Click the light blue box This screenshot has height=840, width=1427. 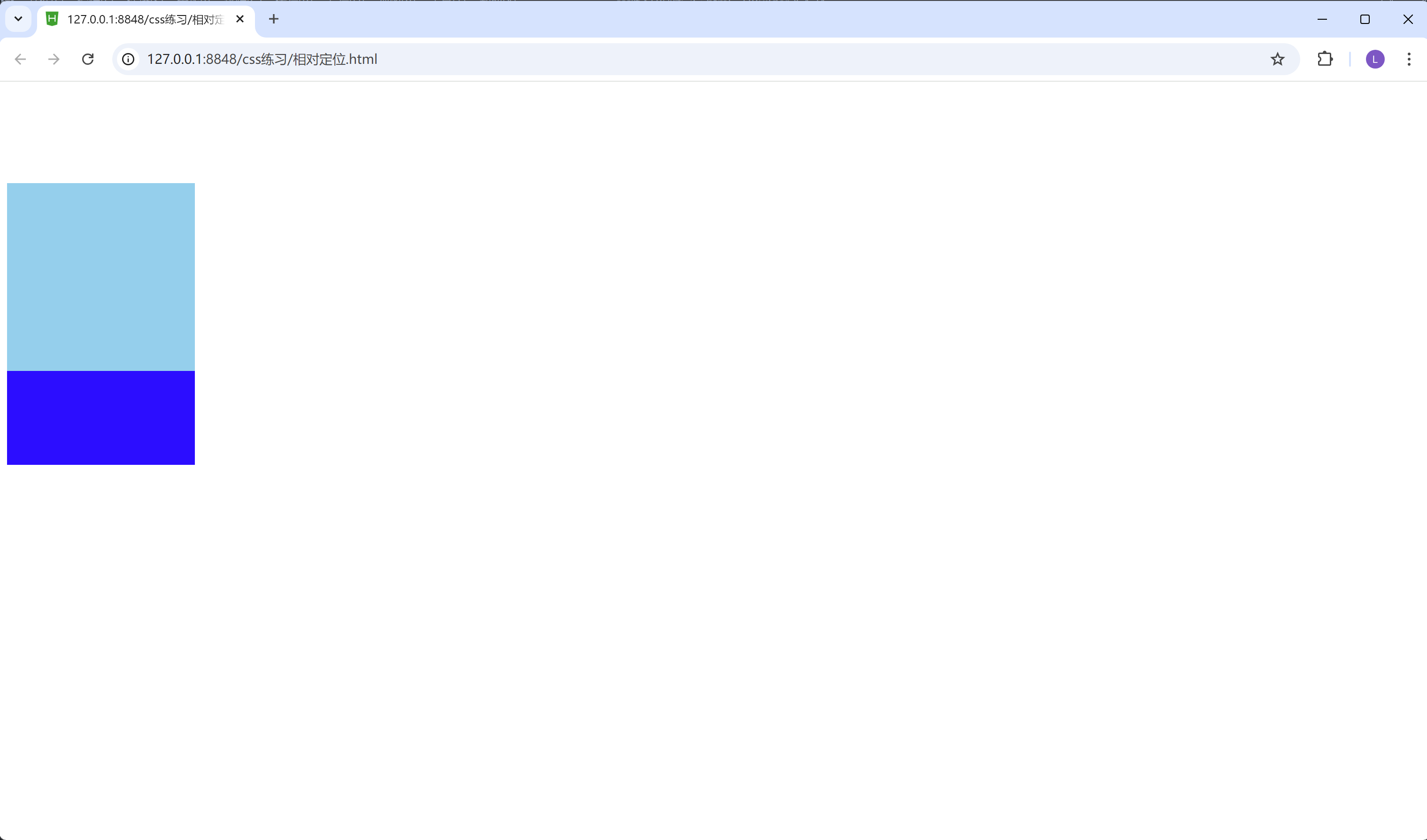coord(101,277)
